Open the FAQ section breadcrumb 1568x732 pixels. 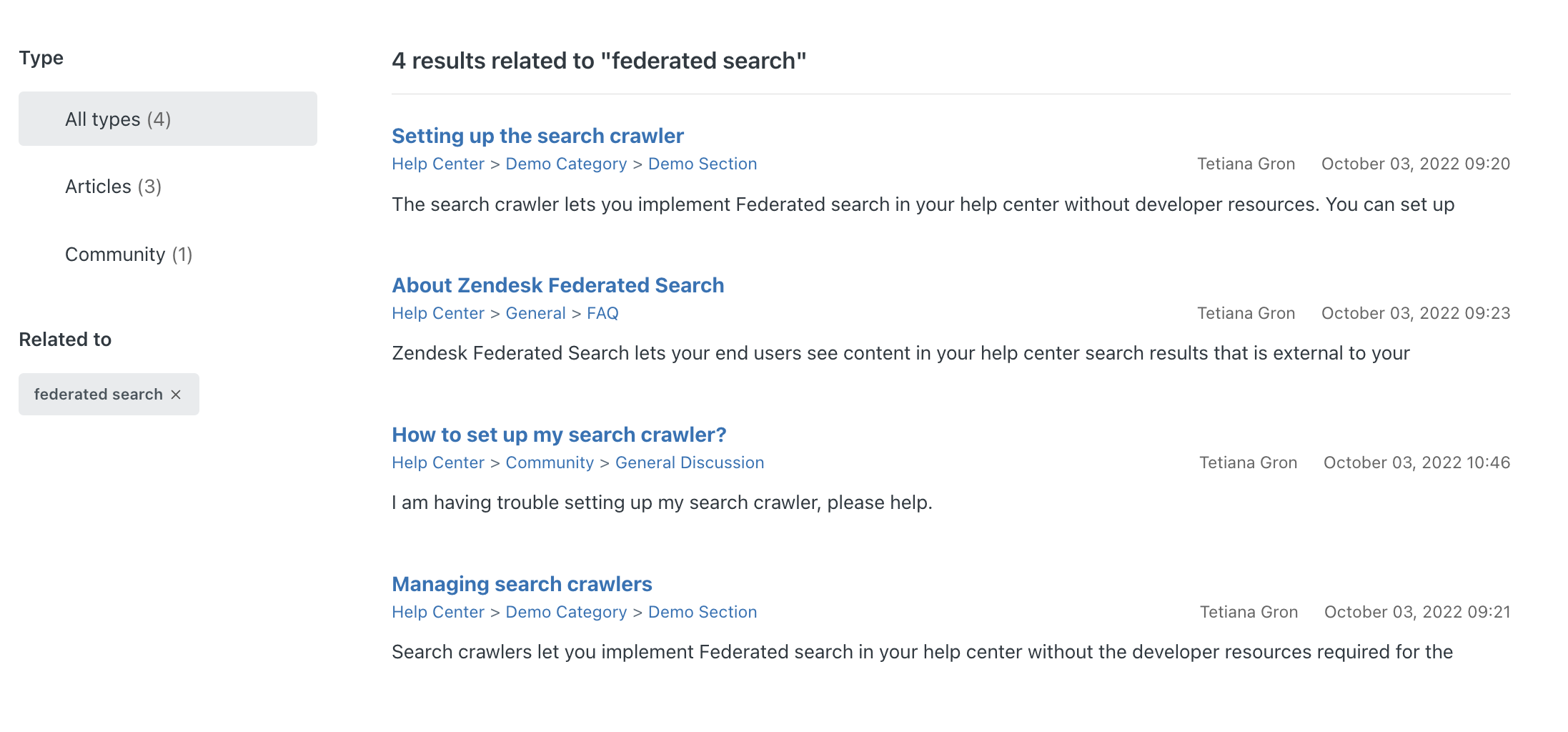click(x=602, y=313)
